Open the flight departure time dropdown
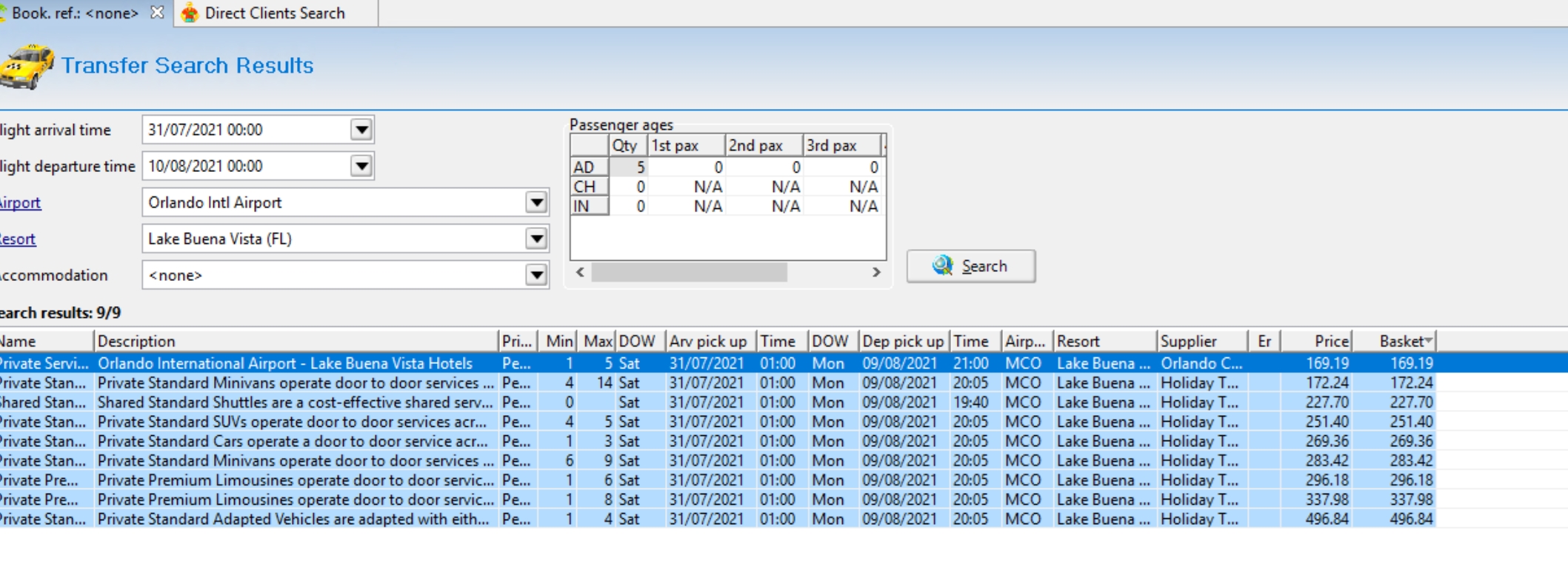1568x573 pixels. click(x=361, y=166)
